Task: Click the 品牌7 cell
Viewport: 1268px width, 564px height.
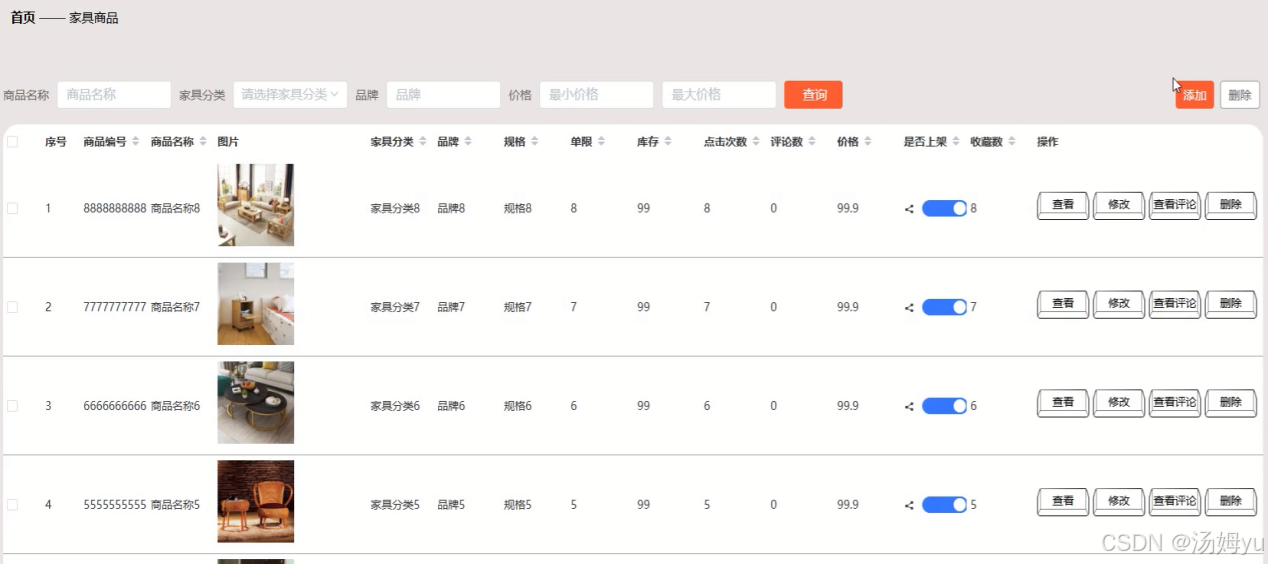Action: pos(451,307)
